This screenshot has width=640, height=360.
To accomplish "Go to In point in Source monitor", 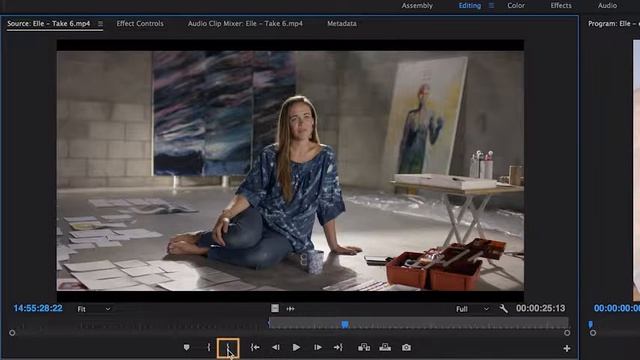I will pos(255,347).
